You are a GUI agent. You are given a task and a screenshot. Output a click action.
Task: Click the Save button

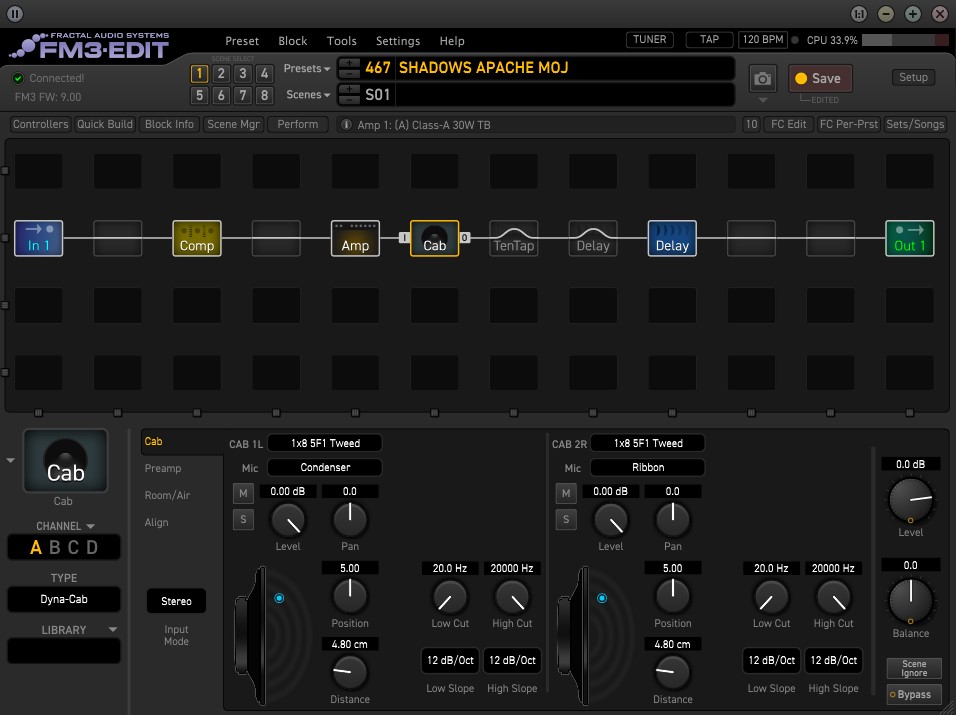[819, 78]
